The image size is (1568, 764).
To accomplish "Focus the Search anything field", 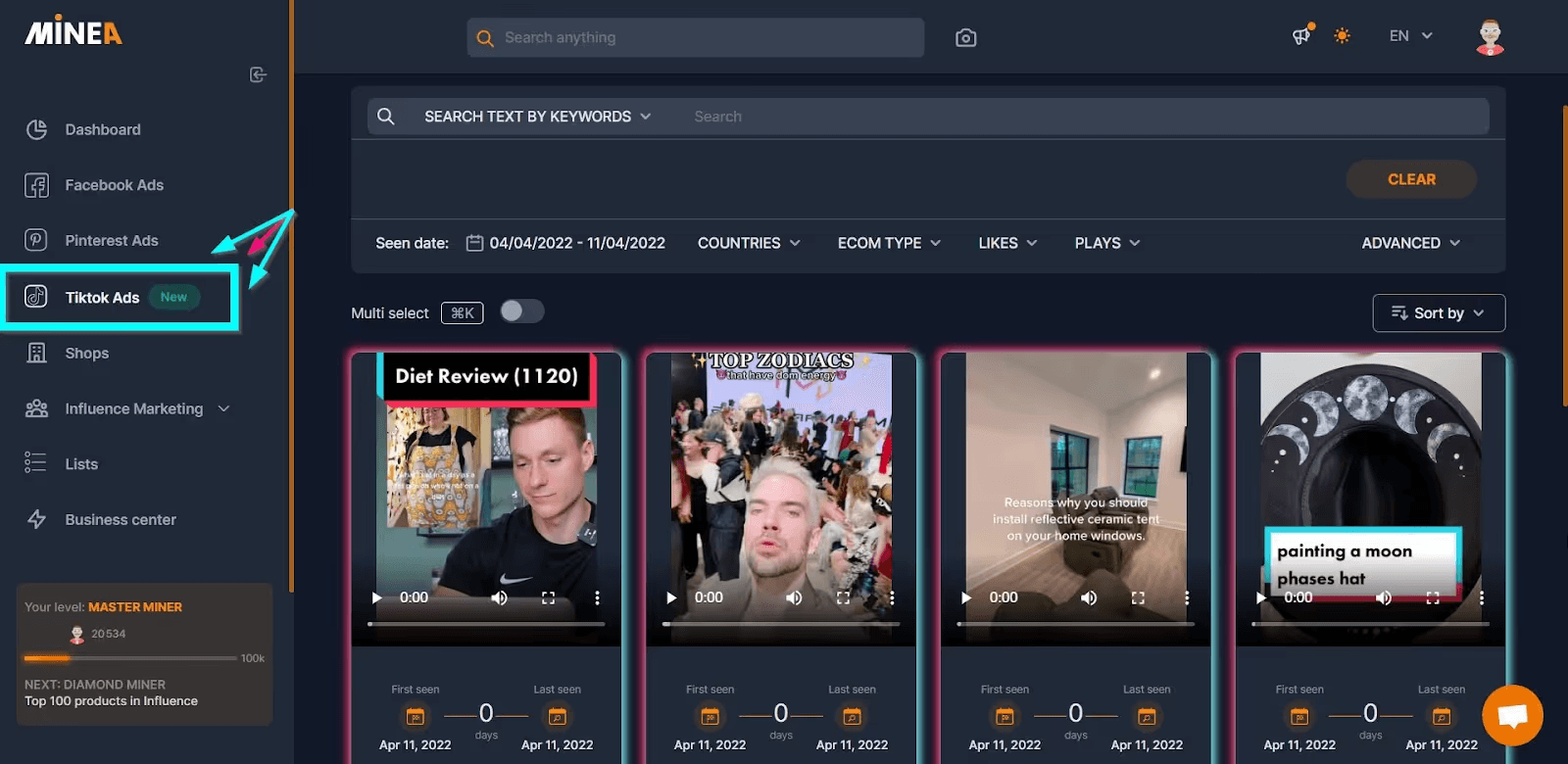I will pos(696,37).
